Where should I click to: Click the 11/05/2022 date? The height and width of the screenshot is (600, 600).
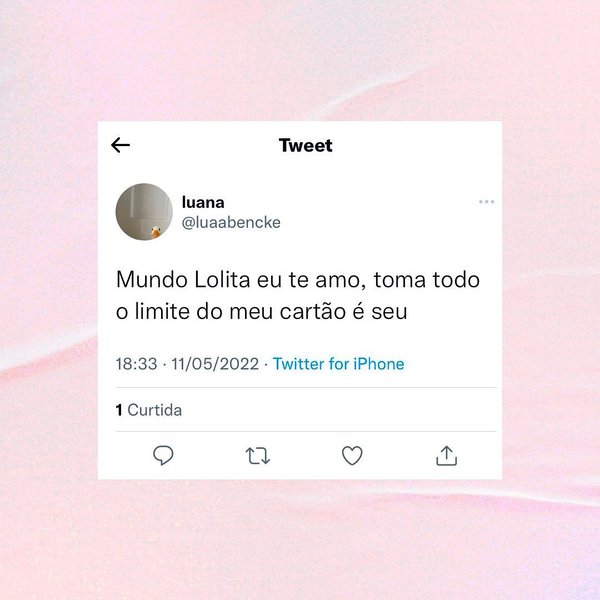pyautogui.click(x=215, y=364)
